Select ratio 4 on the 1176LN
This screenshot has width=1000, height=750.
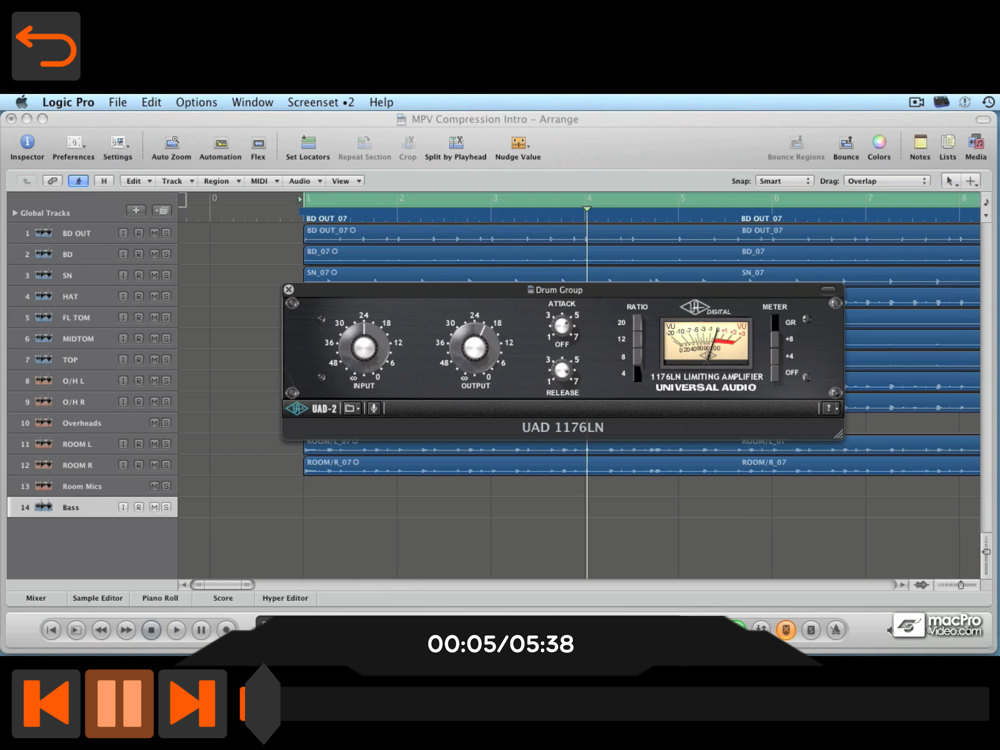(x=637, y=373)
